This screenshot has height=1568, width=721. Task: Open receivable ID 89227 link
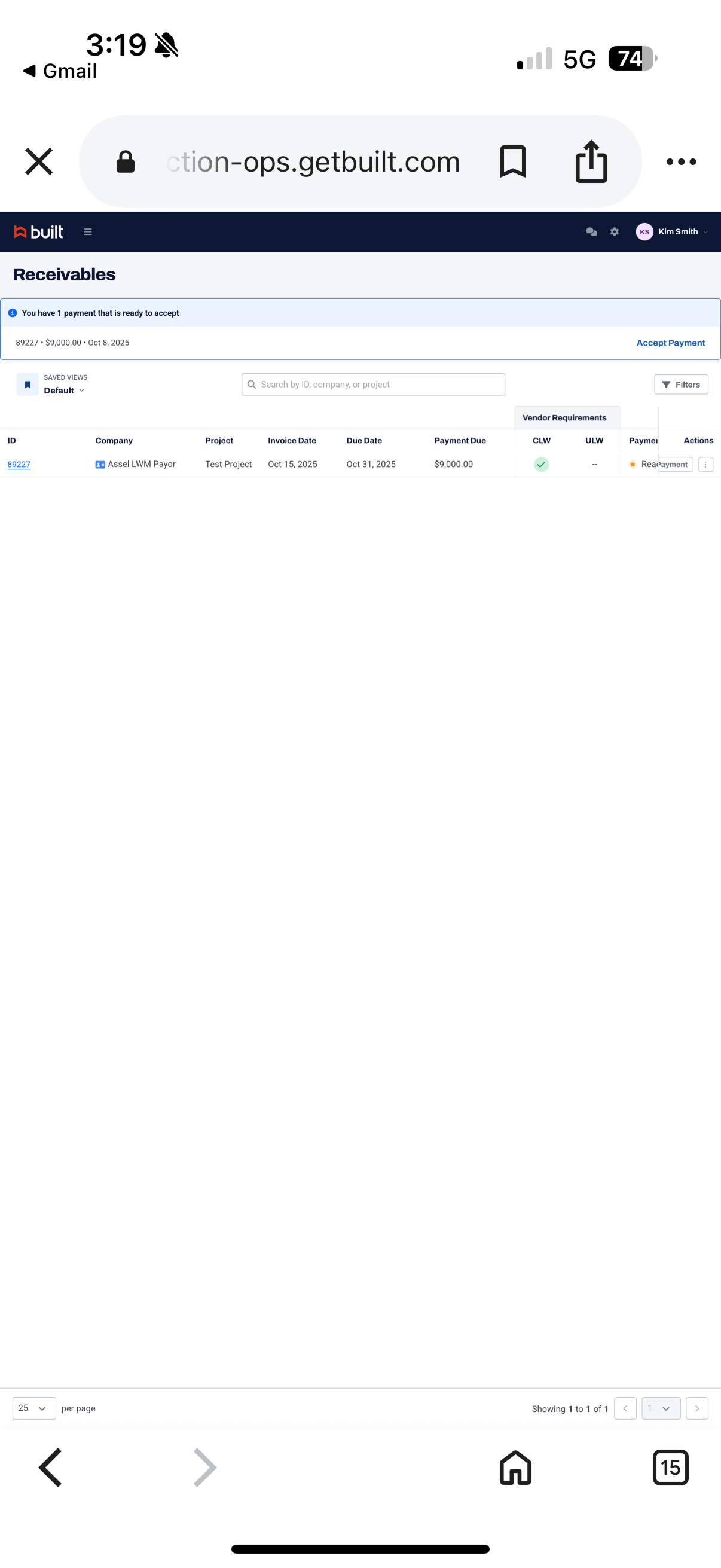19,465
